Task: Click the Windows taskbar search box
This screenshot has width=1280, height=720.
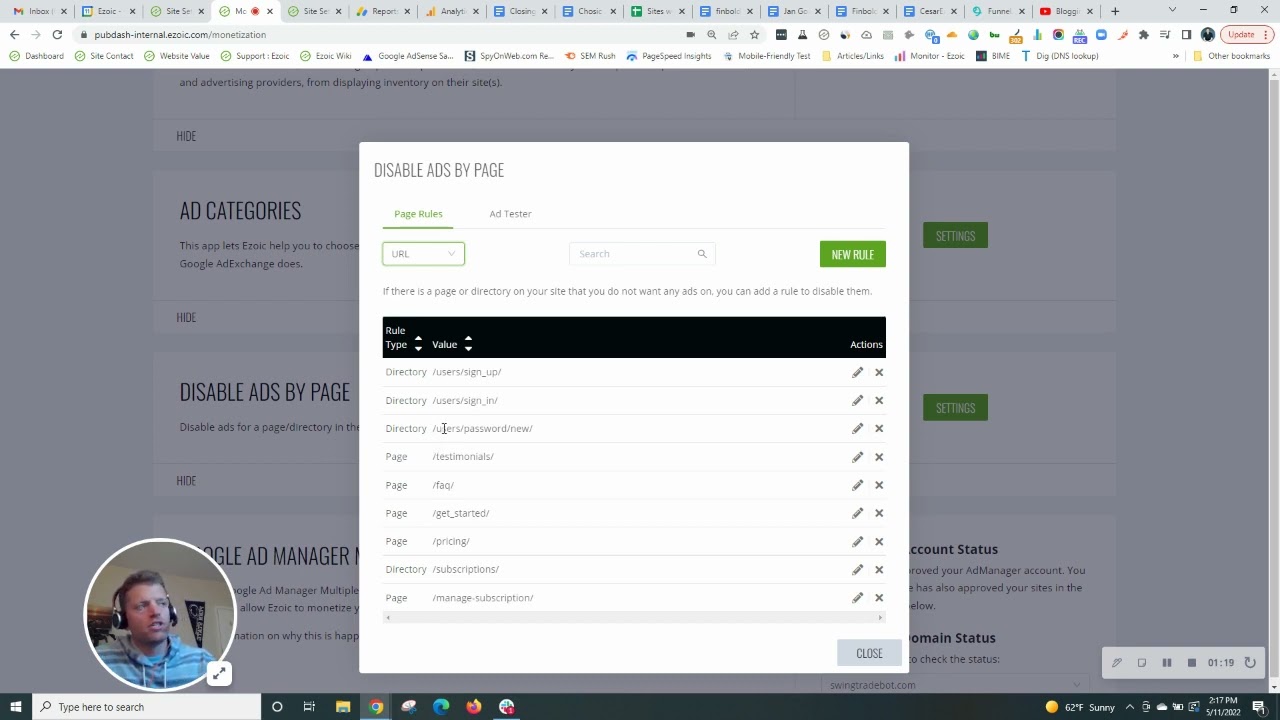Action: 146,707
